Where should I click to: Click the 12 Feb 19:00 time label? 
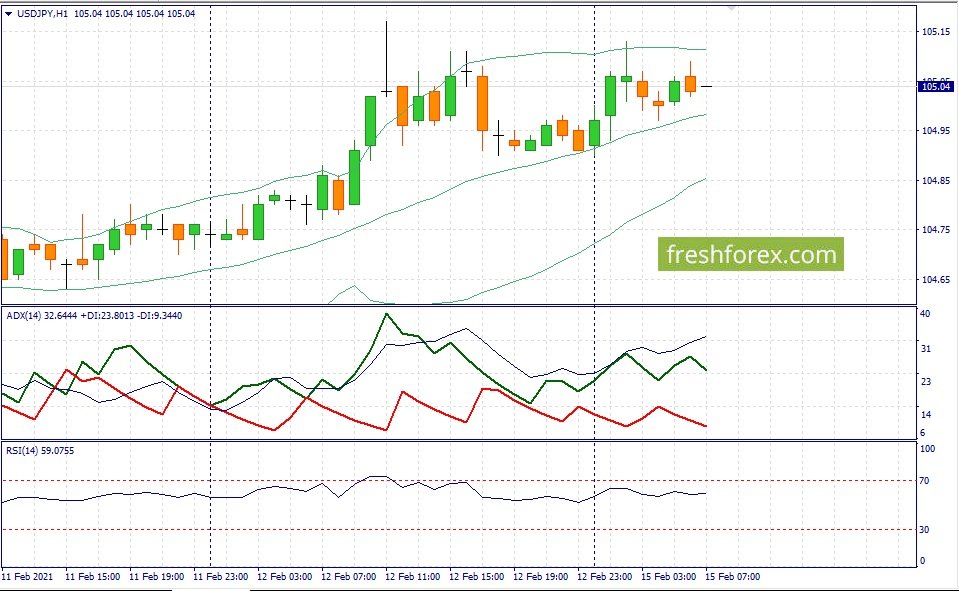(x=541, y=577)
